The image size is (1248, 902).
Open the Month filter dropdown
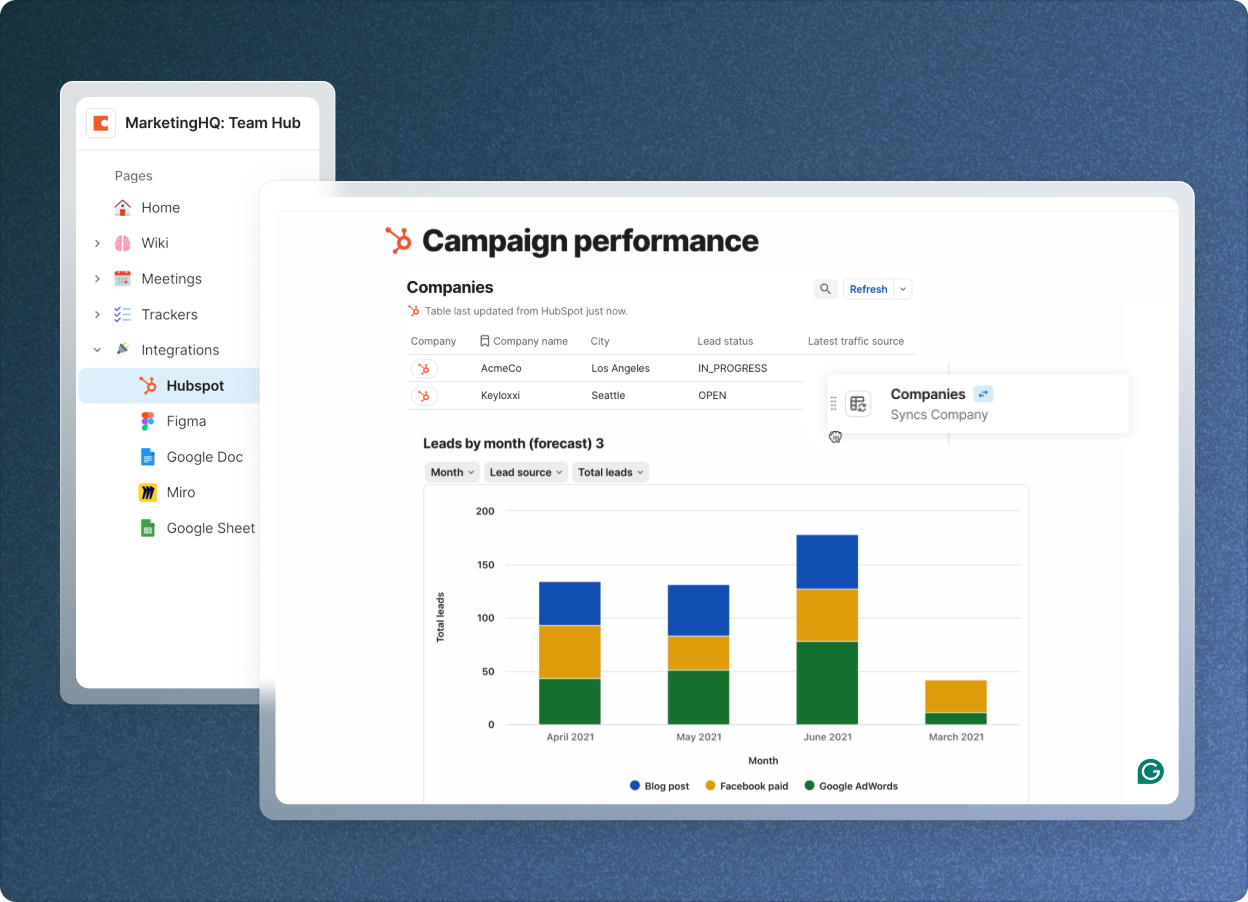452,471
